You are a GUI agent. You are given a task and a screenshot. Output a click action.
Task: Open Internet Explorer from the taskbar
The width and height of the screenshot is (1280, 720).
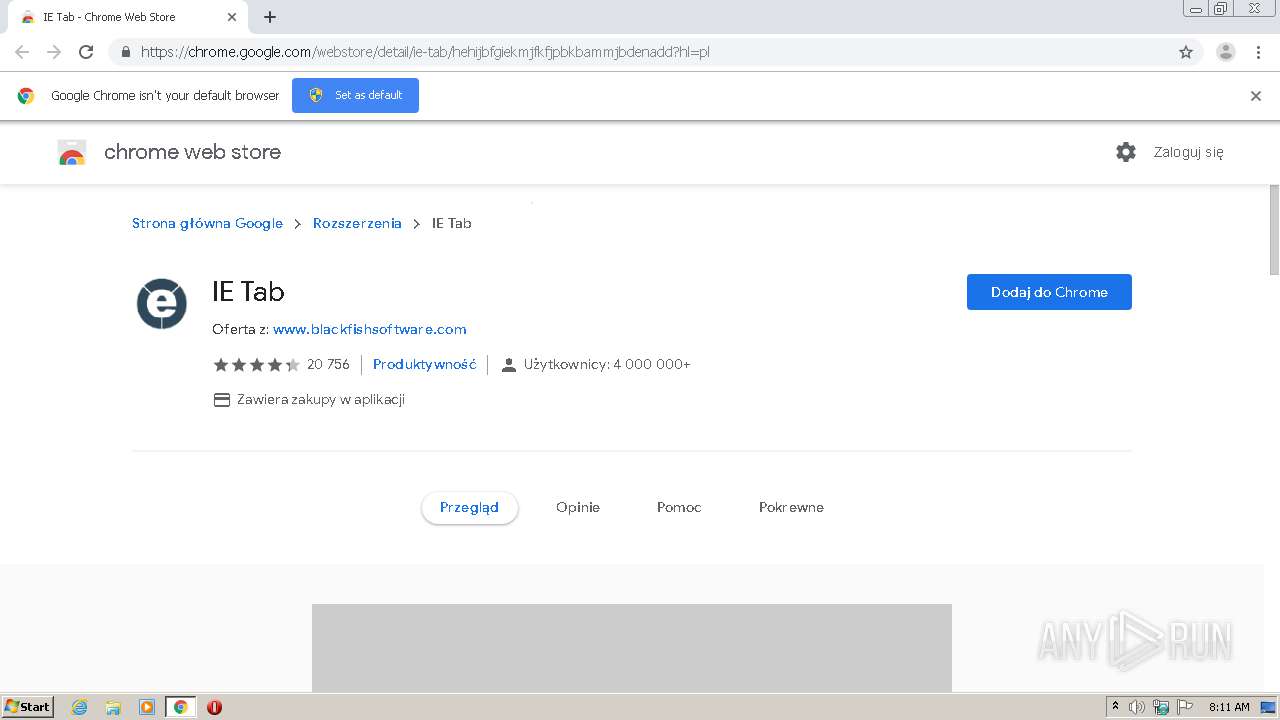tap(80, 707)
